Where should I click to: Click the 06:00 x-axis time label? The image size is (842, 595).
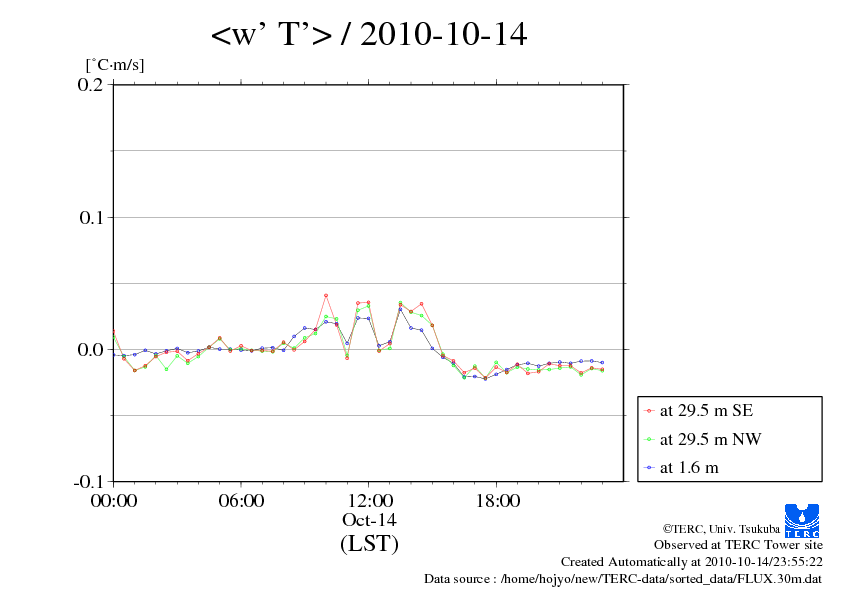coord(241,501)
